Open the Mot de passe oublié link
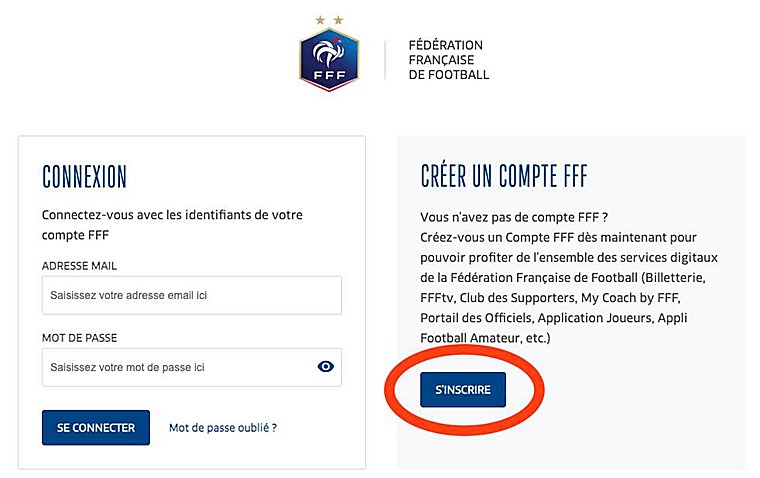 click(x=223, y=428)
